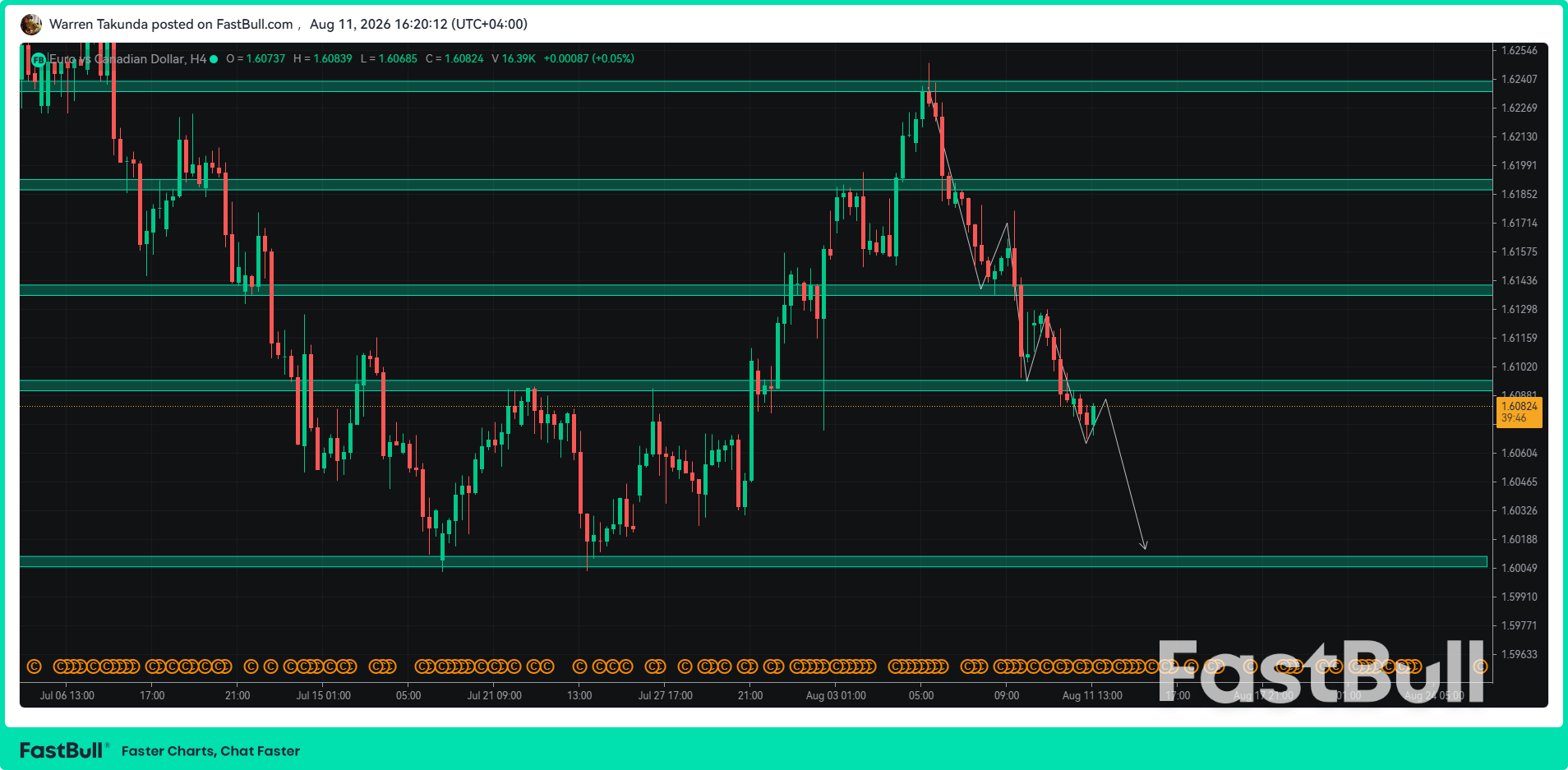Click the Jul 15 01:00 time label
Viewport: 1568px width, 770px height.
point(323,696)
